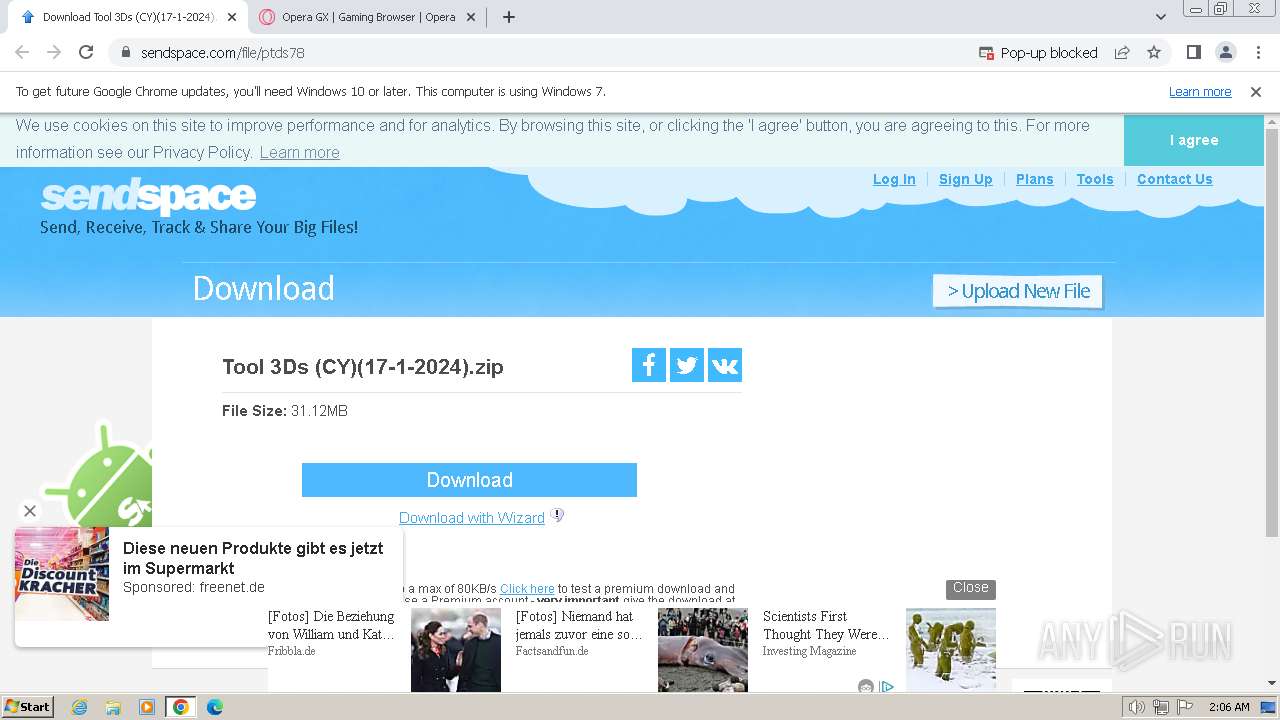Open the Chrome profile menu

pos(1226,52)
